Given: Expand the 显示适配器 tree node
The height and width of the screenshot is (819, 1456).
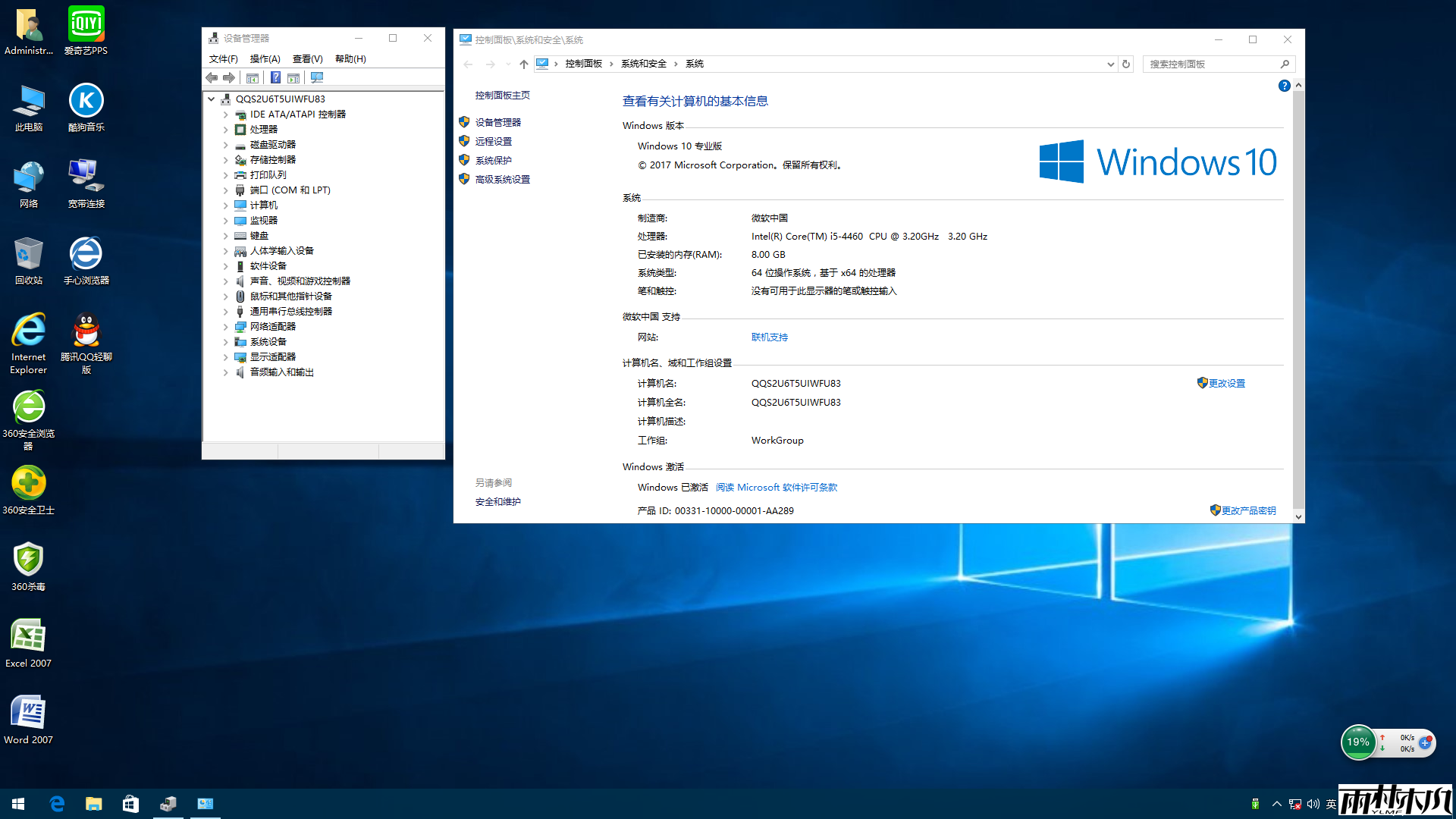Looking at the screenshot, I should point(225,357).
